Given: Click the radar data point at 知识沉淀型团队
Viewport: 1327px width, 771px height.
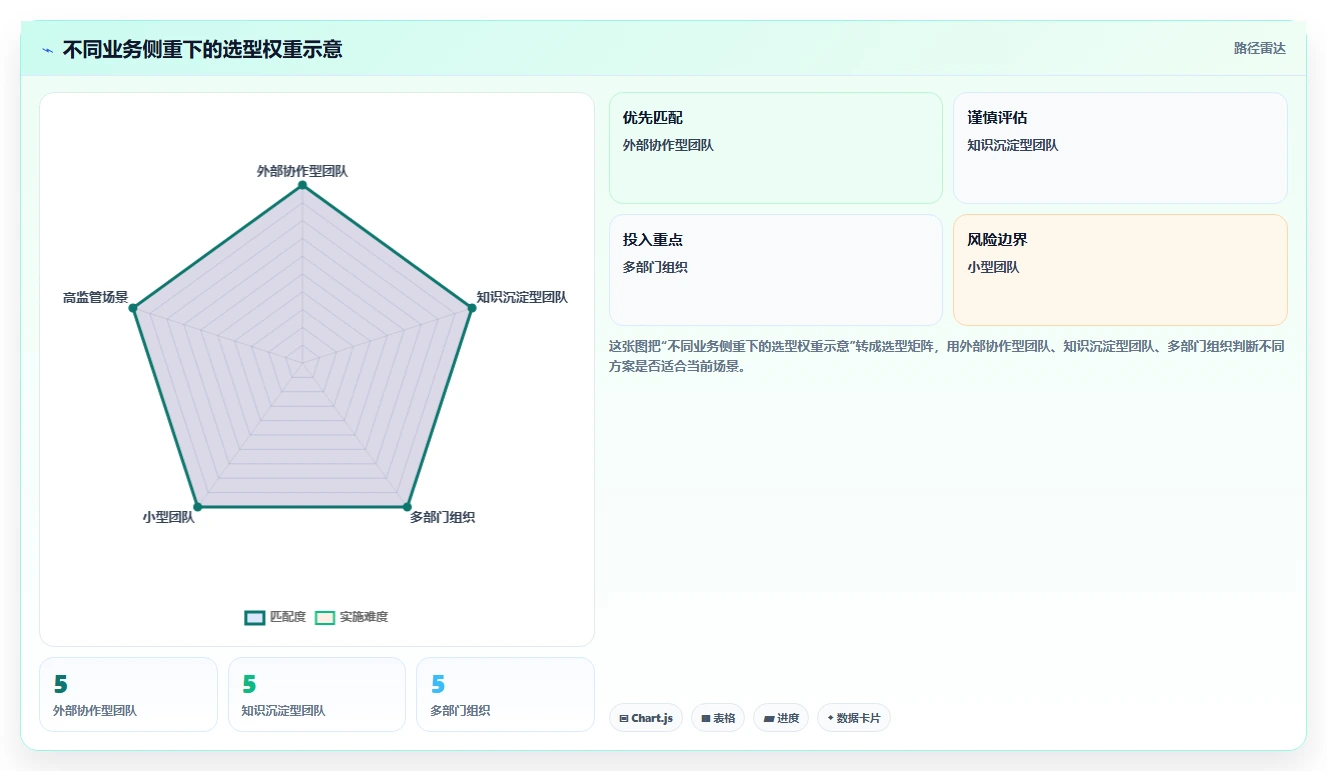Looking at the screenshot, I should coord(471,308).
